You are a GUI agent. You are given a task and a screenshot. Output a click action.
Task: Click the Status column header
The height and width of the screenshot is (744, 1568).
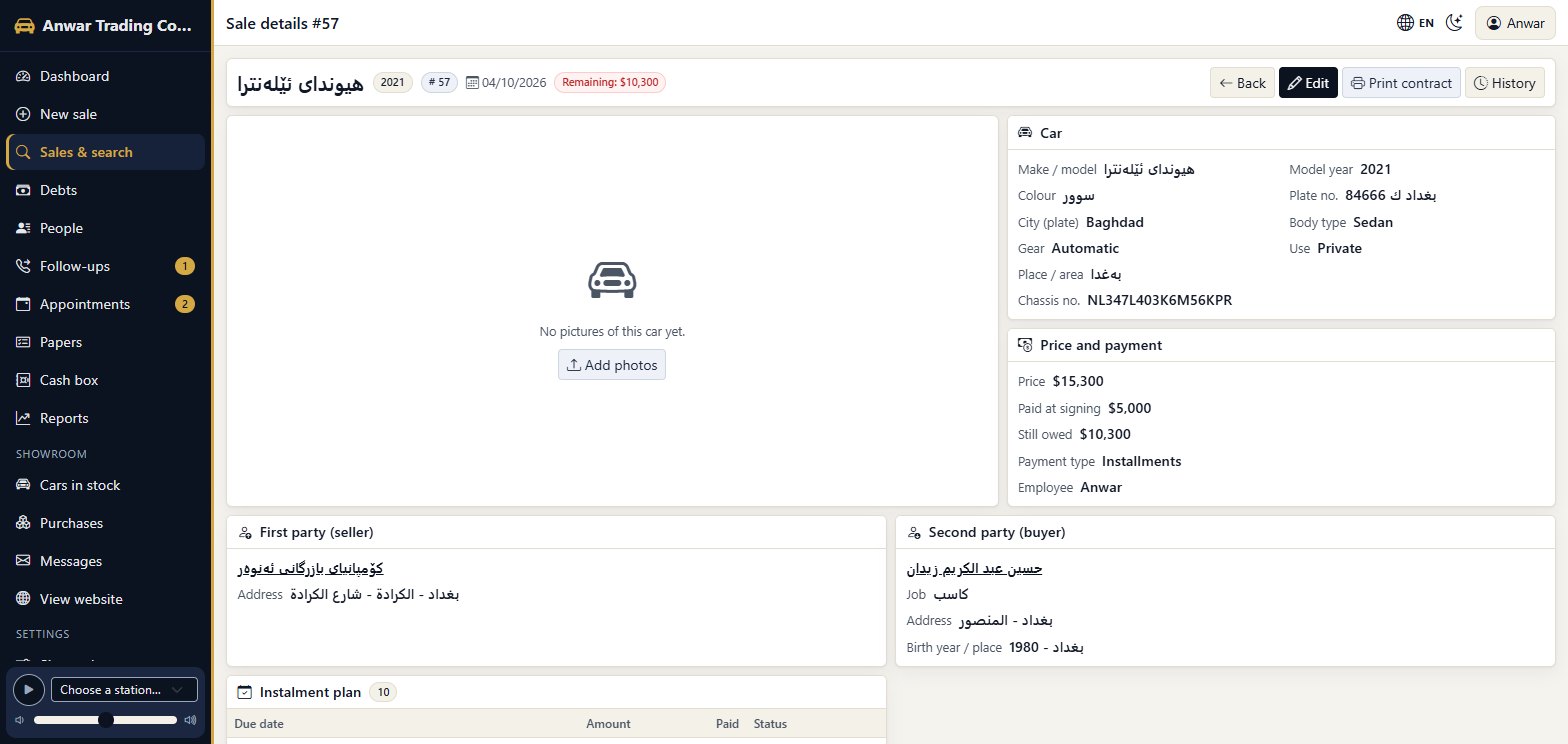771,724
